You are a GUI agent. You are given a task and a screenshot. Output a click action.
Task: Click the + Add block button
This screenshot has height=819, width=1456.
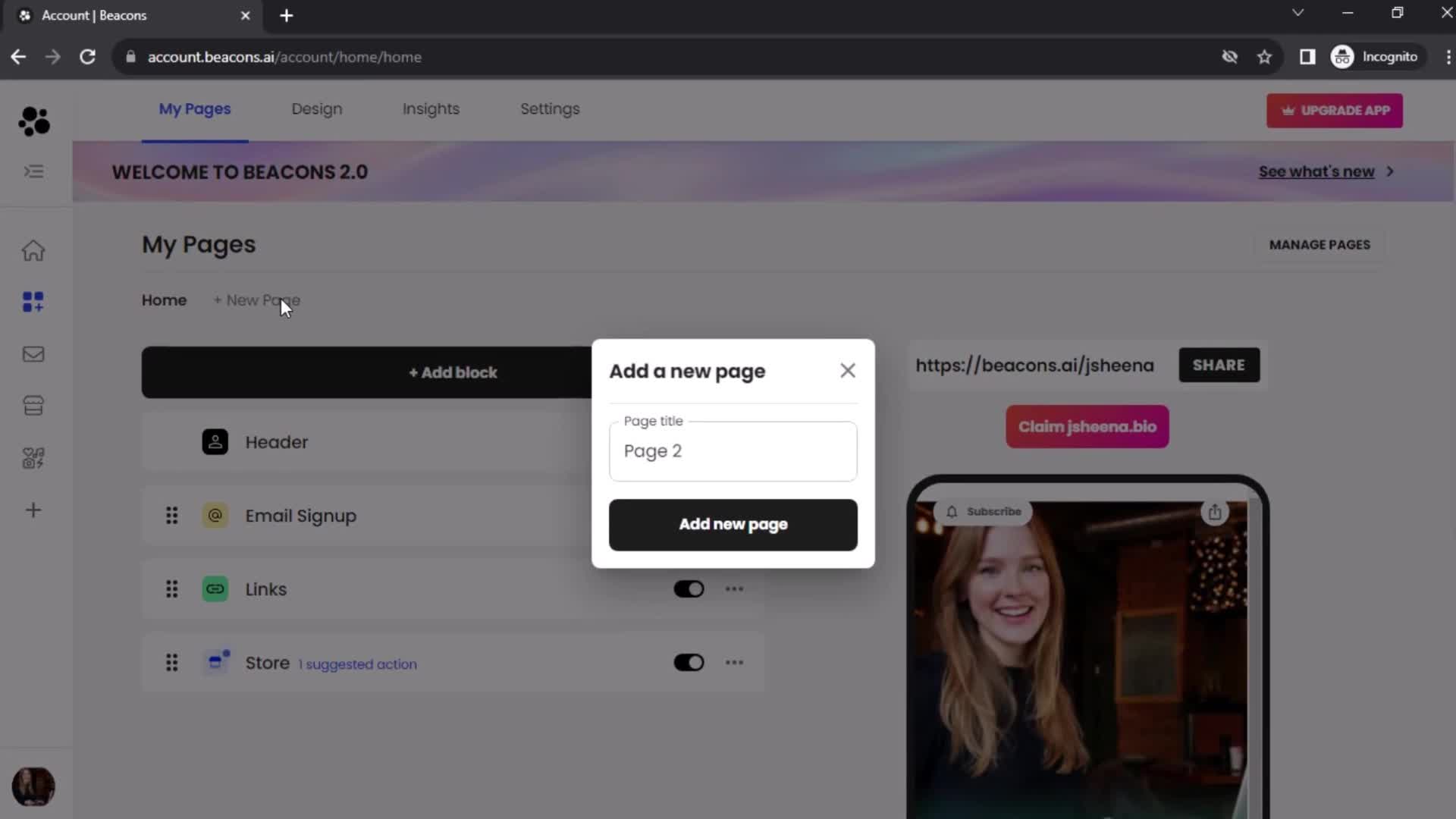point(453,372)
